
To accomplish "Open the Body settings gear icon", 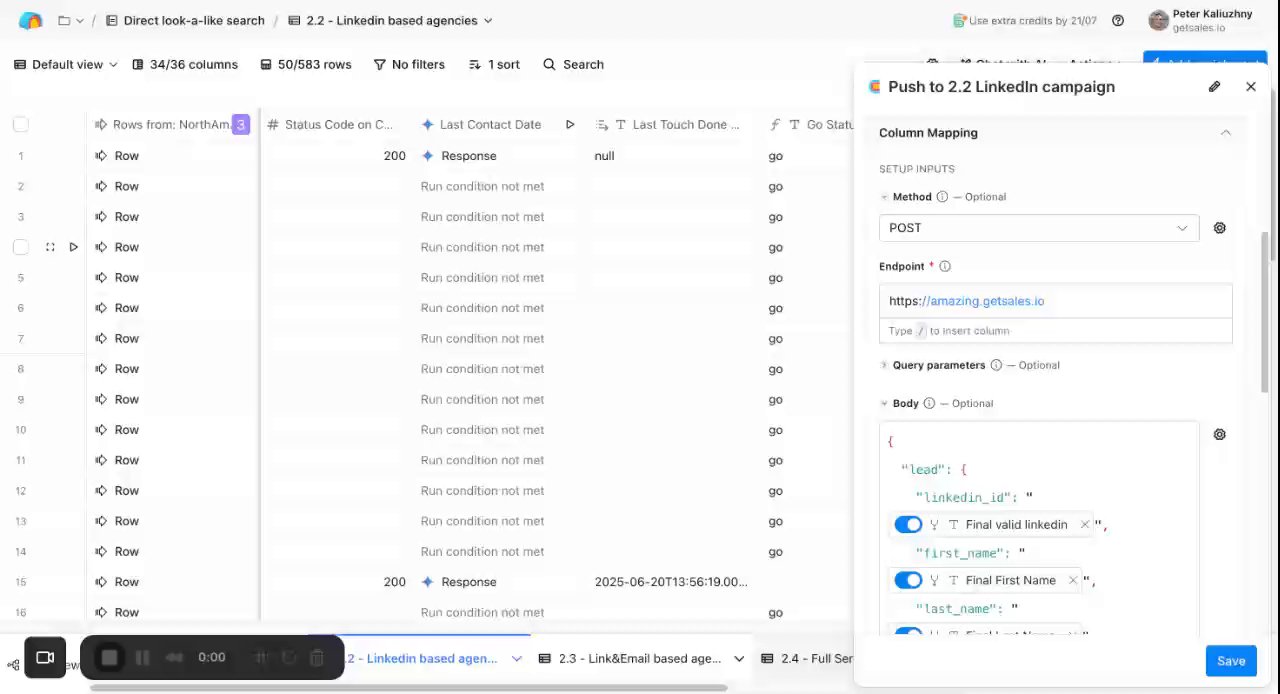I will [x=1219, y=435].
